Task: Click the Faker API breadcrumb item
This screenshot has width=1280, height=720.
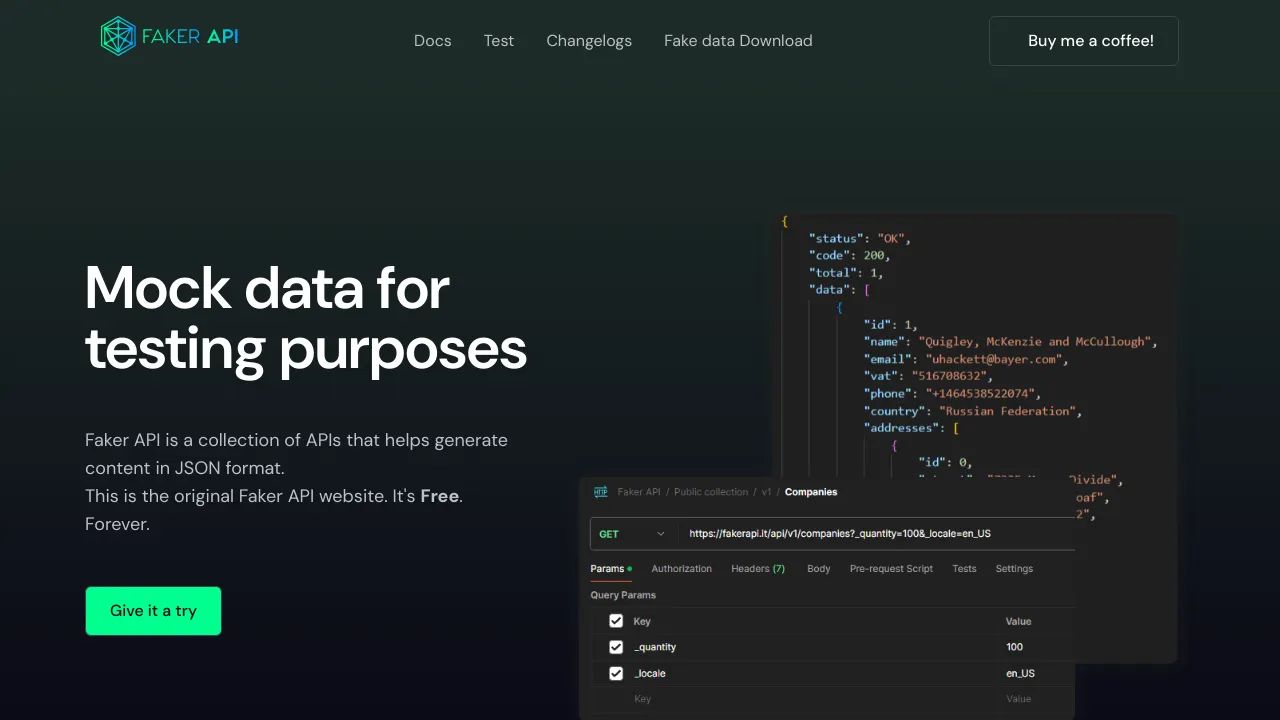Action: point(639,492)
